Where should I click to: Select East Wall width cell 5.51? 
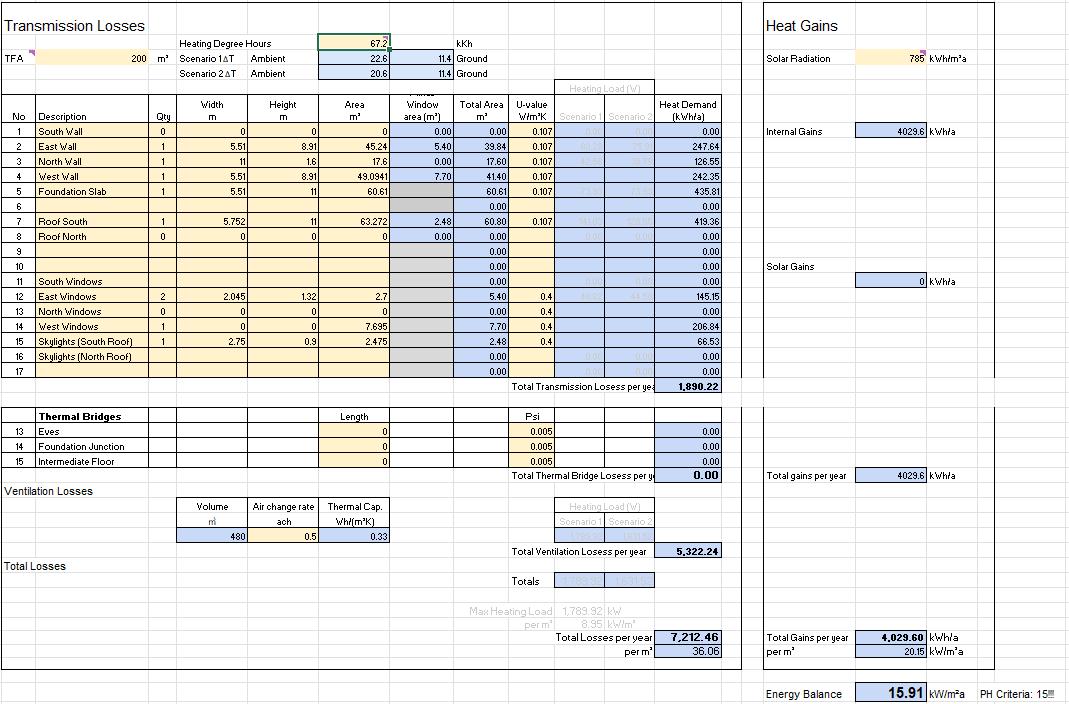[212, 147]
